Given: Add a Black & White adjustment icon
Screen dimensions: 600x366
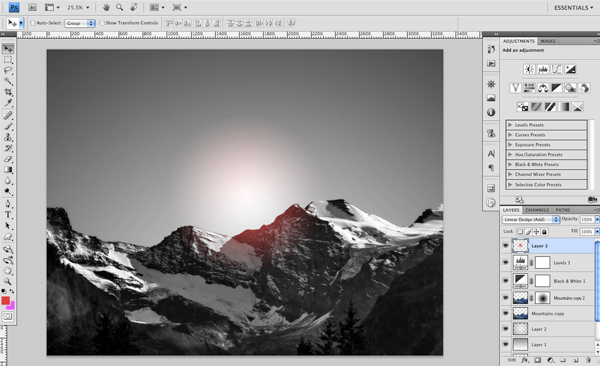Looking at the screenshot, I should pyautogui.click(x=557, y=88).
